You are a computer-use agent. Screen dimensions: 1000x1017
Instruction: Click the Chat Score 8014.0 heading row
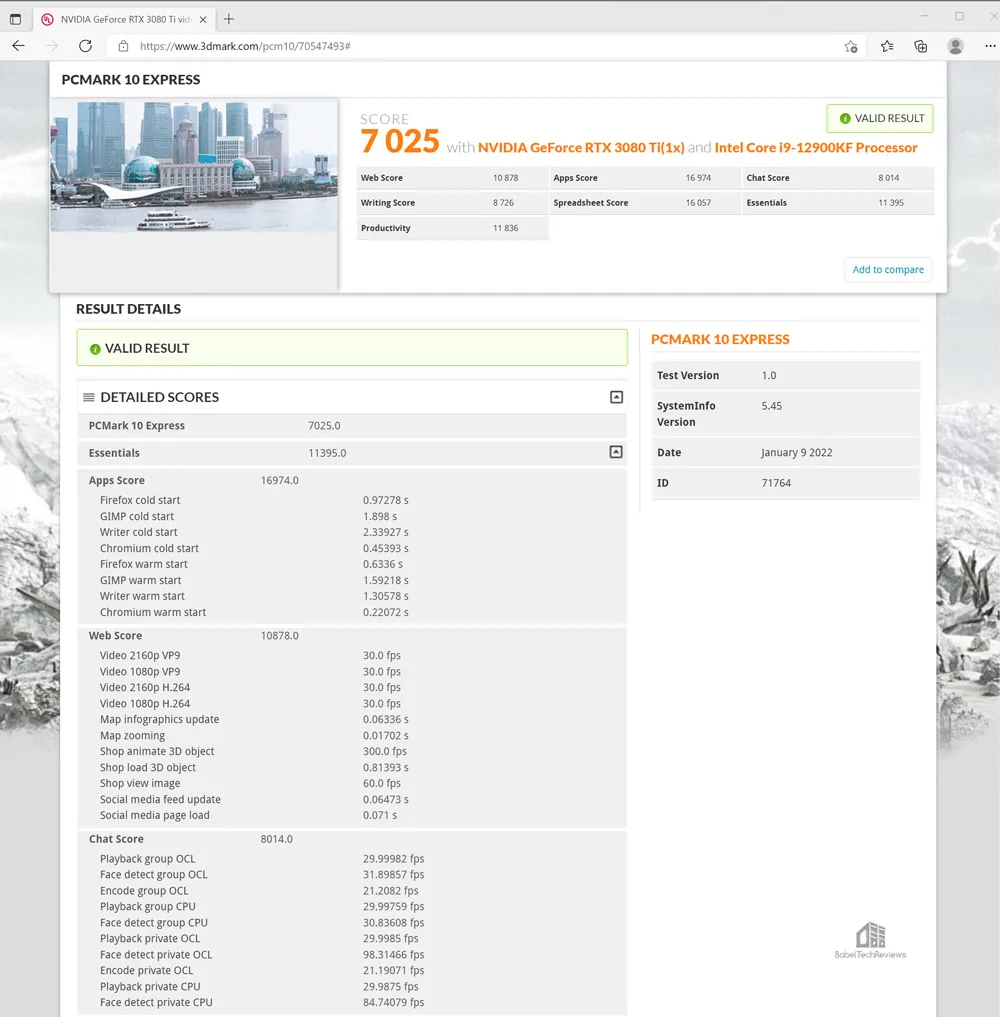tap(352, 839)
